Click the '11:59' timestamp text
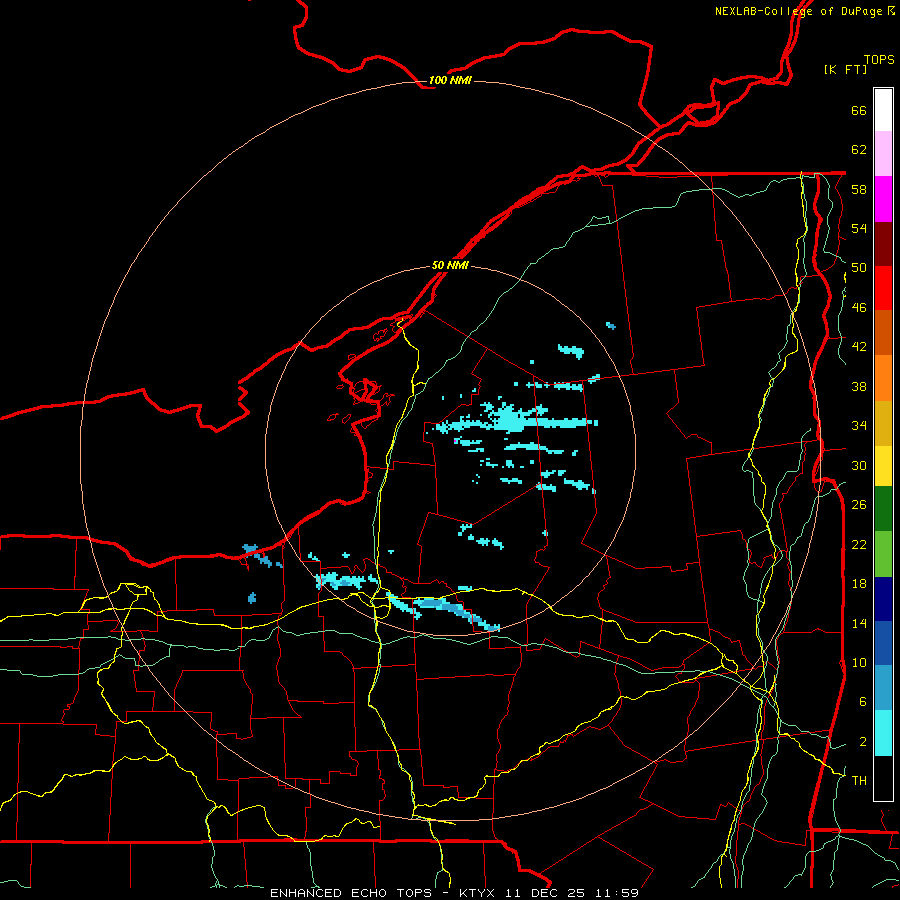This screenshot has width=900, height=900. 617,893
